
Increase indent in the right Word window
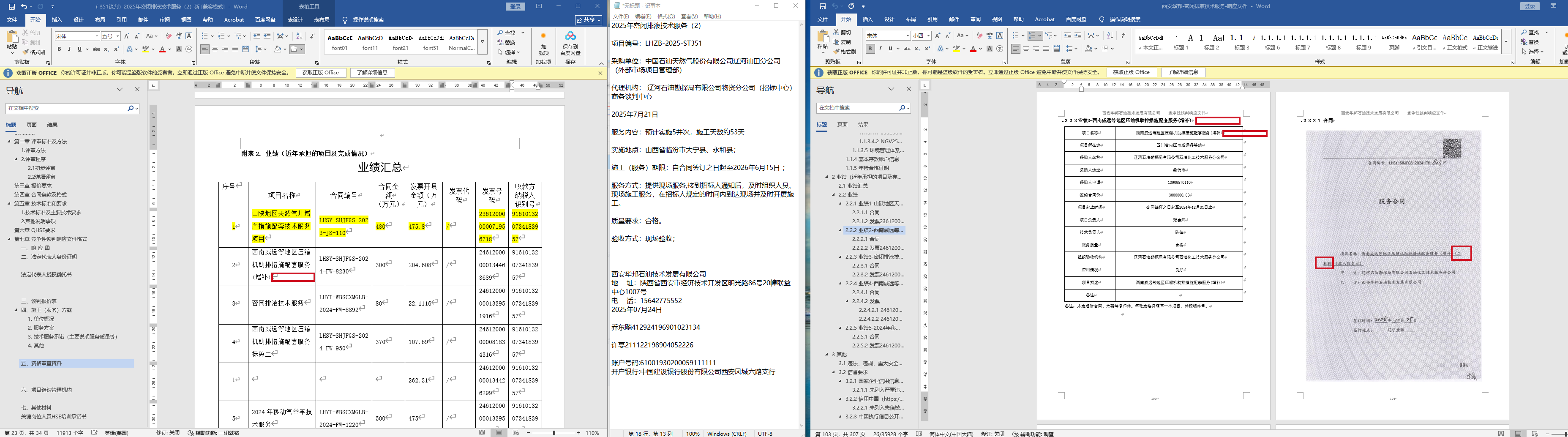pyautogui.click(x=1078, y=36)
